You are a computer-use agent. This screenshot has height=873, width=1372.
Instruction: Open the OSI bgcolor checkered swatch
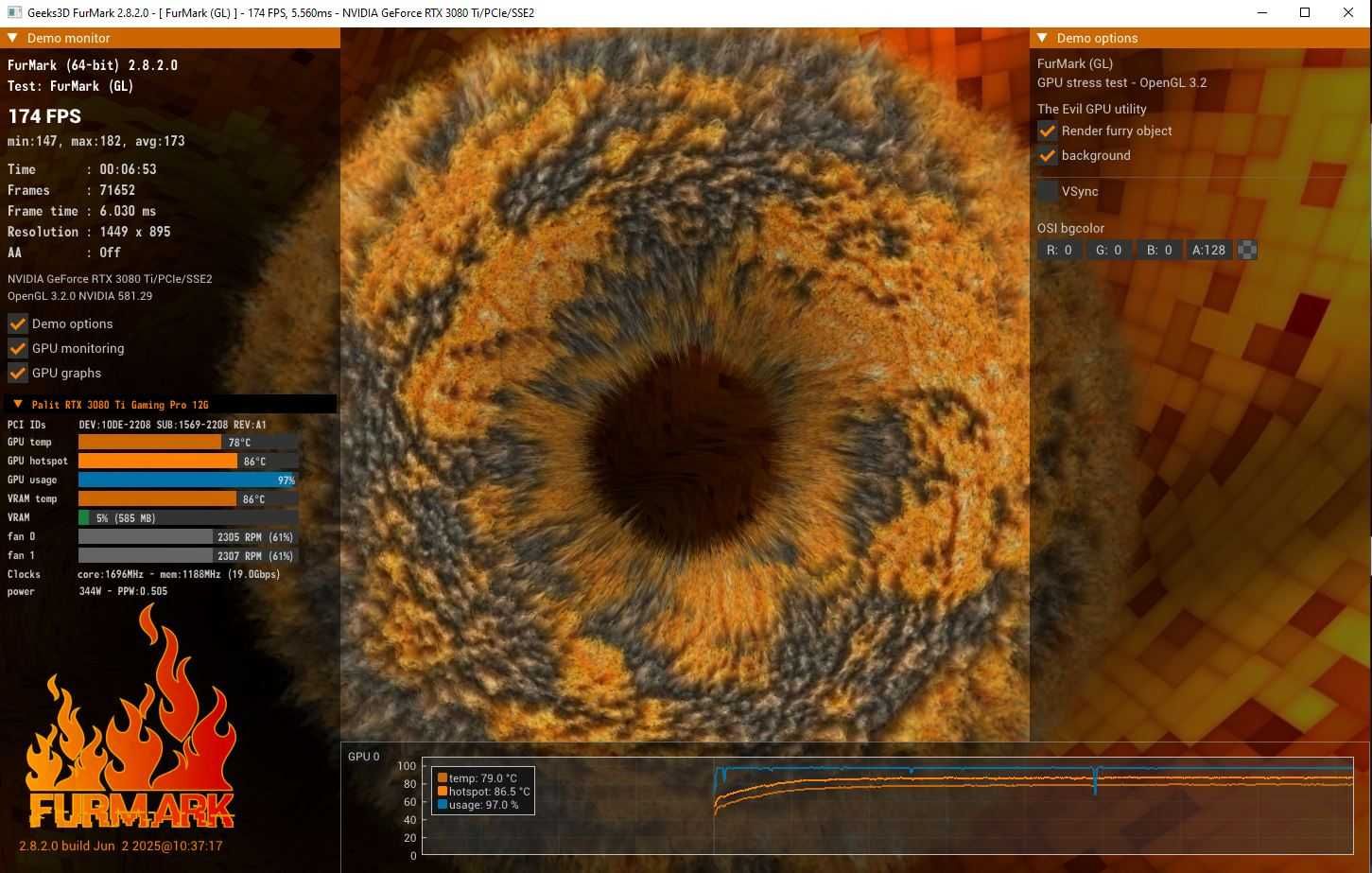[x=1247, y=250]
